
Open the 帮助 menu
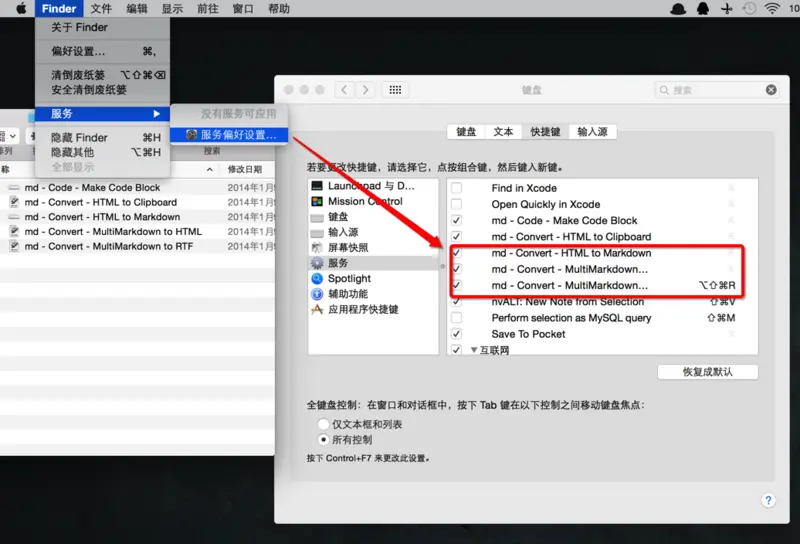tap(279, 9)
